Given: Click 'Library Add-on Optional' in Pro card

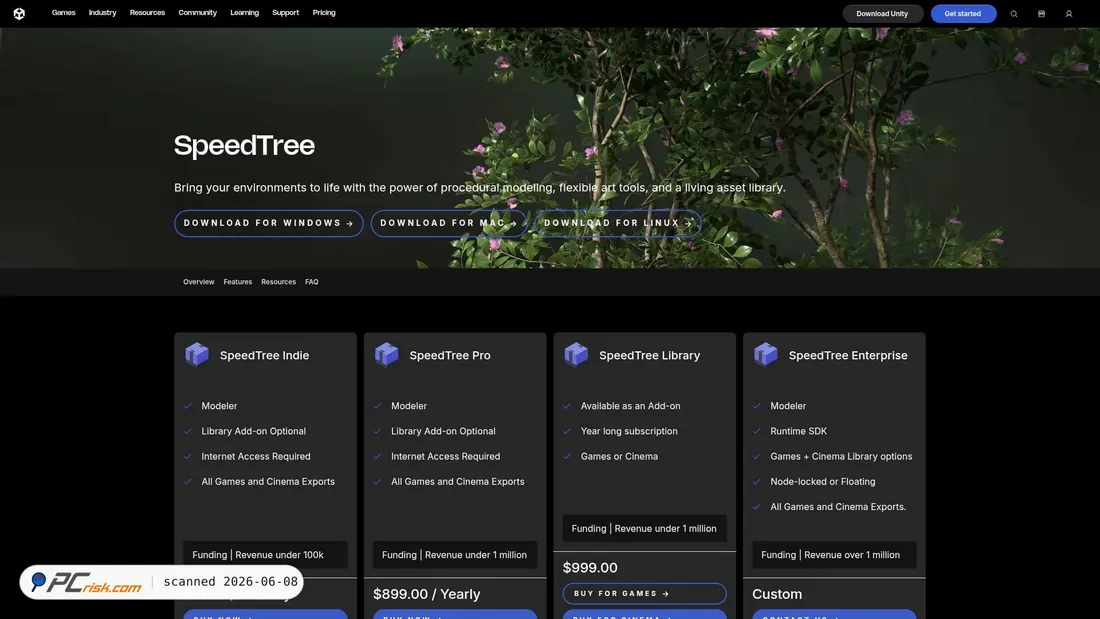Looking at the screenshot, I should [x=443, y=431].
